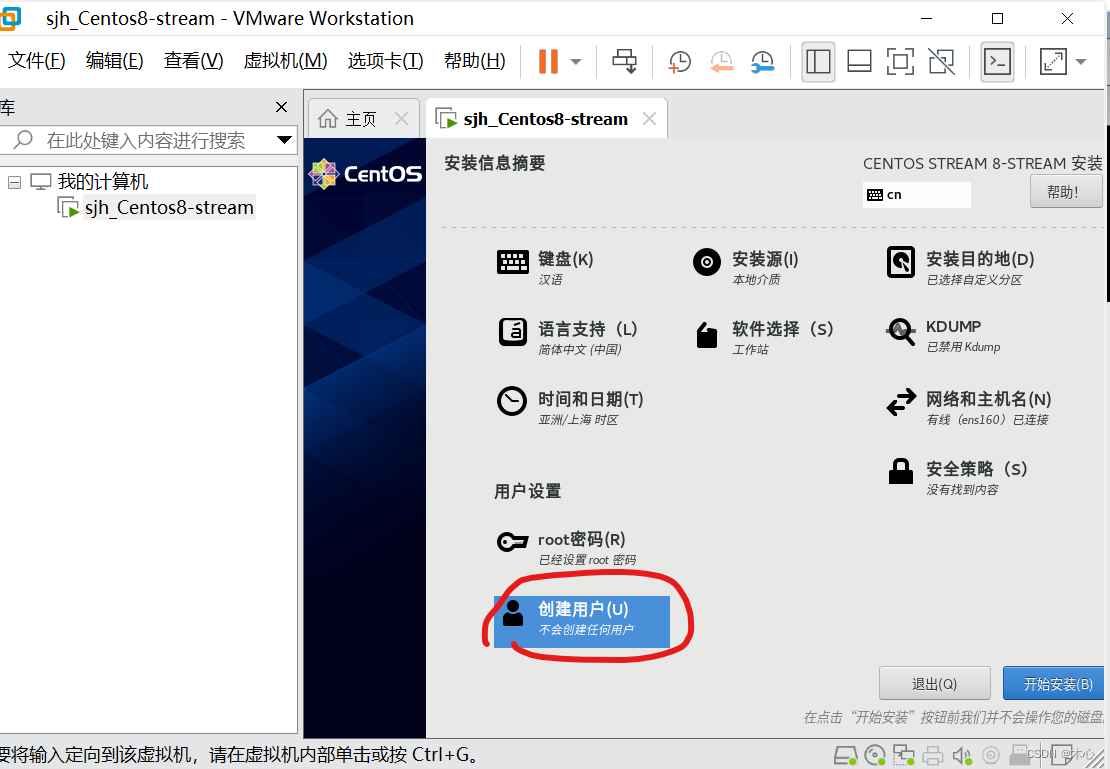Open 创建用户(U) user creation
1110x769 pixels.
pyautogui.click(x=582, y=621)
